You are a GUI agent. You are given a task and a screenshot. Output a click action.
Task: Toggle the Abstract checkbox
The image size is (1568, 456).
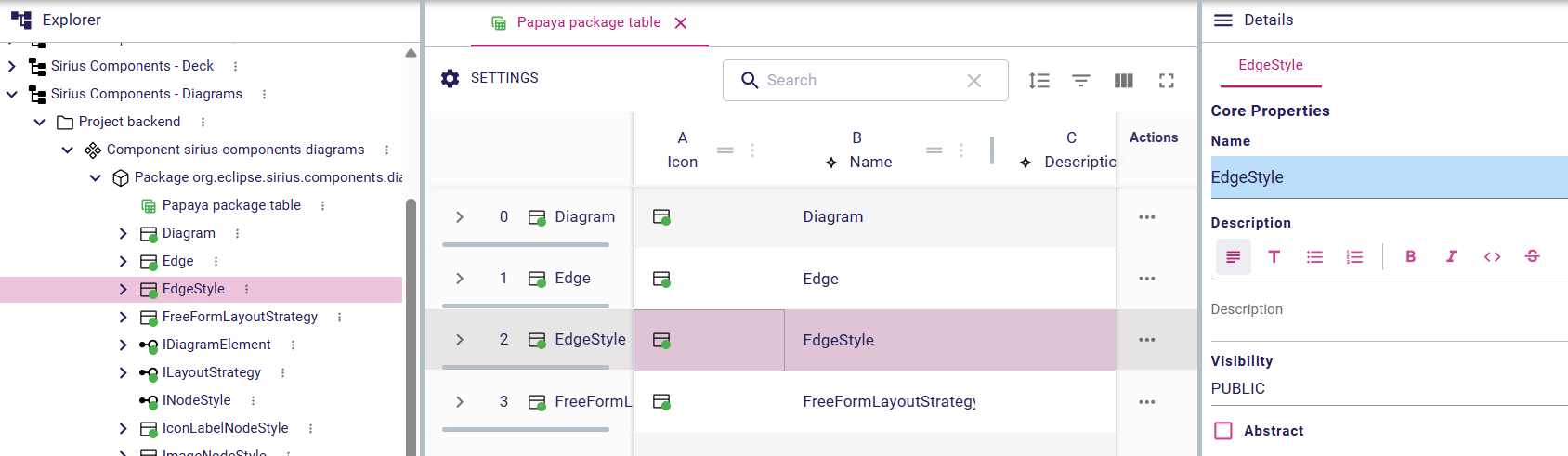point(1223,431)
